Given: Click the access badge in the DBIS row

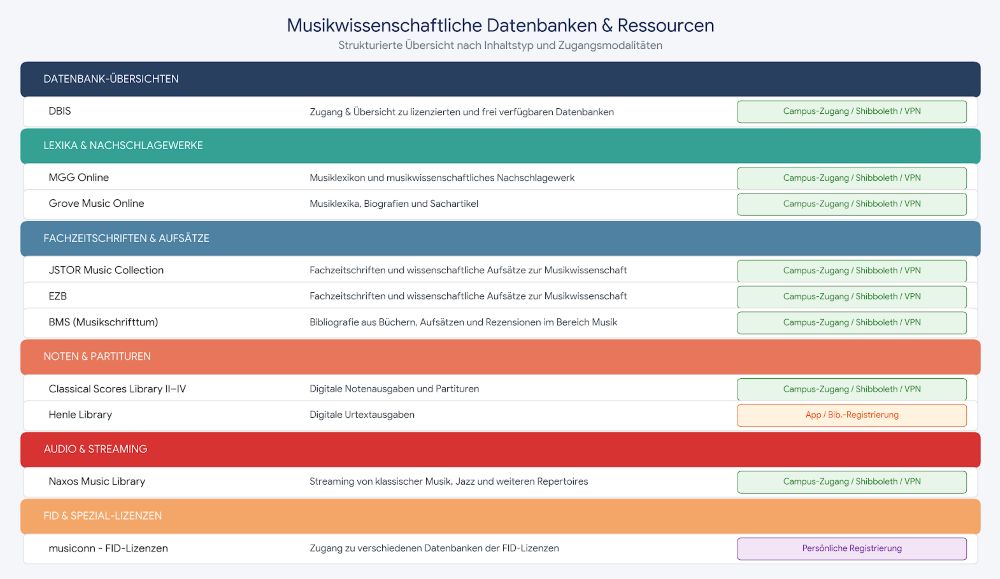Looking at the screenshot, I should (851, 112).
